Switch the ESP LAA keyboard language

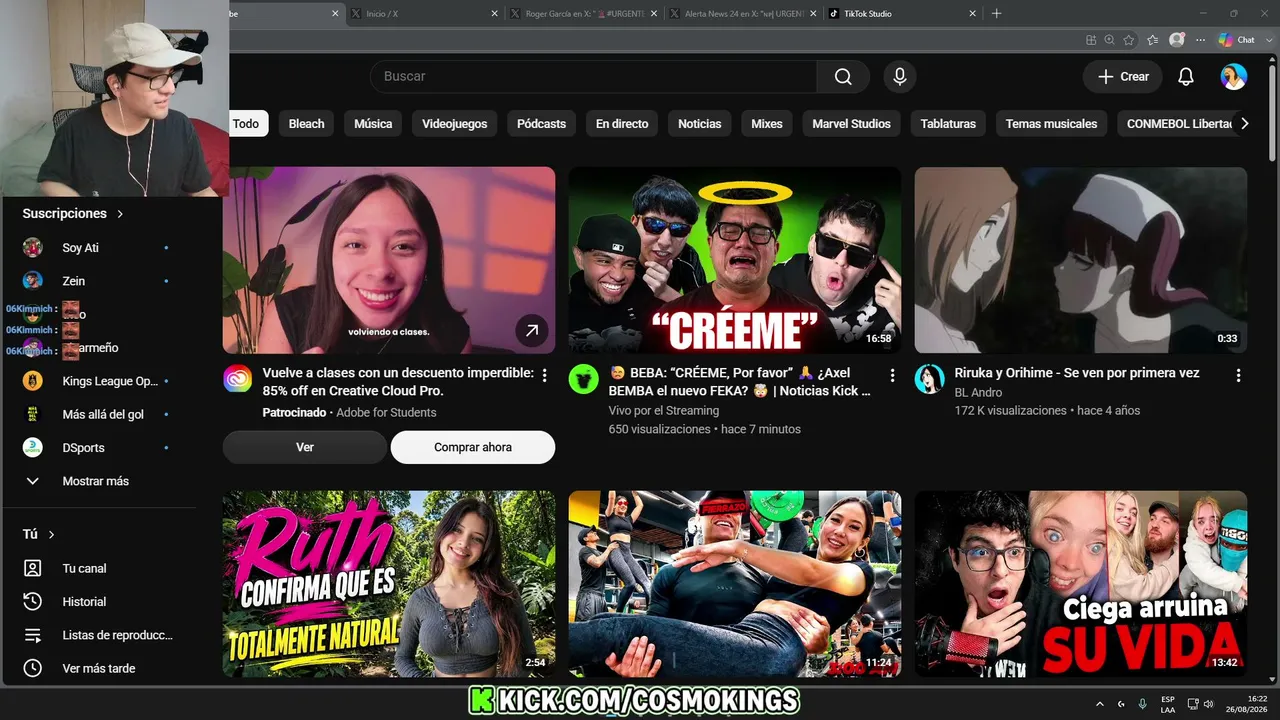[x=1168, y=704]
